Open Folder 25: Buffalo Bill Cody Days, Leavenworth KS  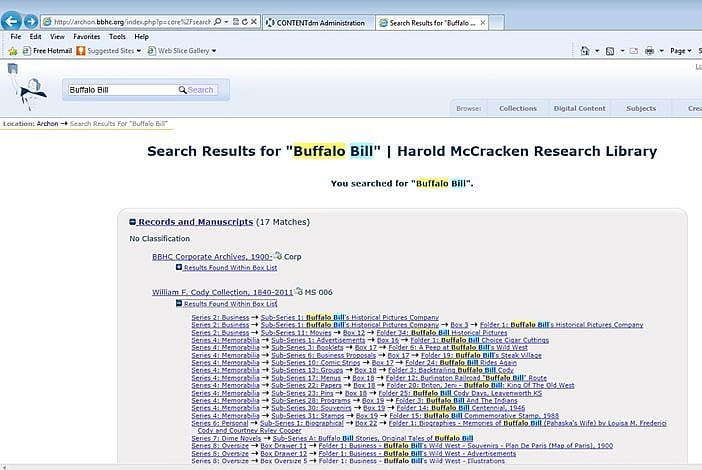460,393
